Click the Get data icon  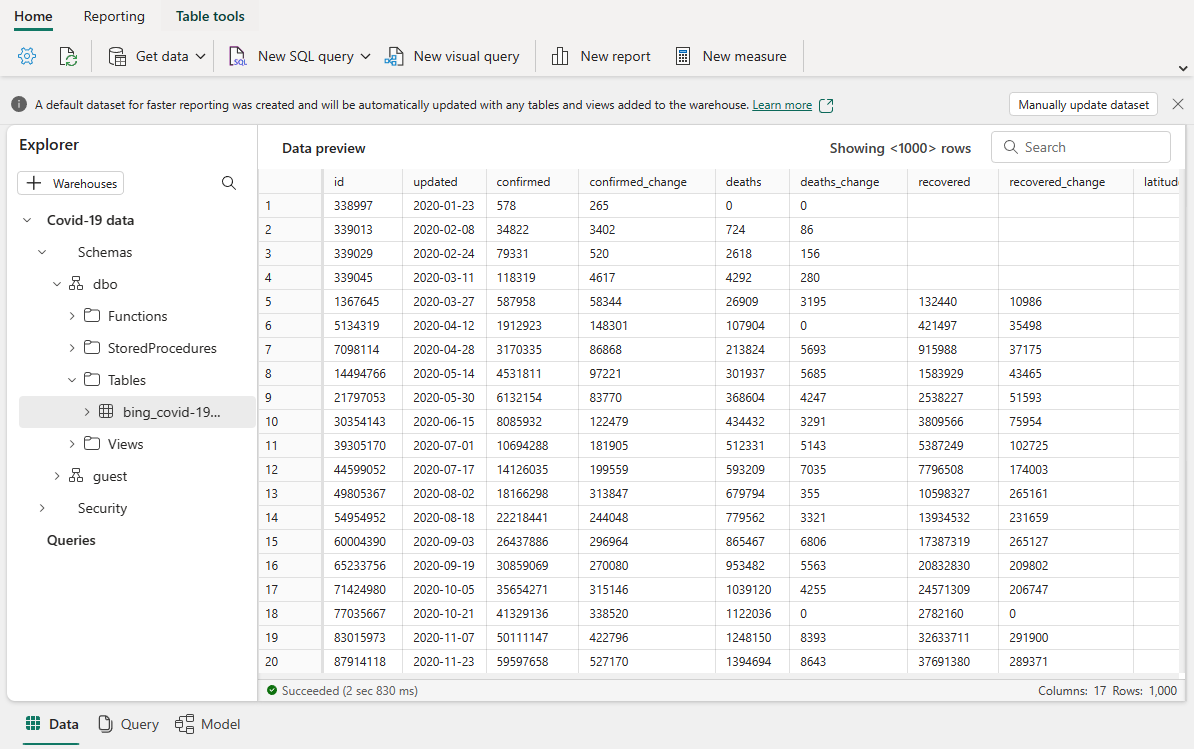pyautogui.click(x=117, y=56)
